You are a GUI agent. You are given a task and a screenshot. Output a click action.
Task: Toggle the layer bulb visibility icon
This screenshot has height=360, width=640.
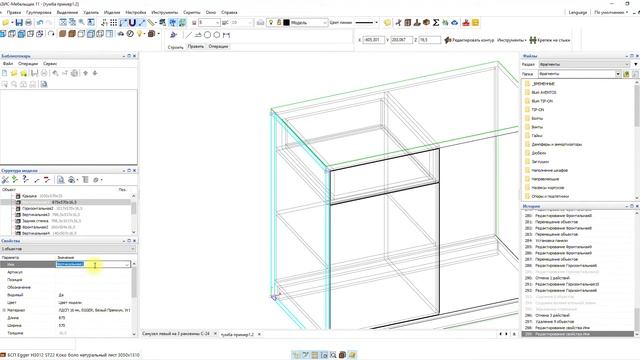(271, 22)
